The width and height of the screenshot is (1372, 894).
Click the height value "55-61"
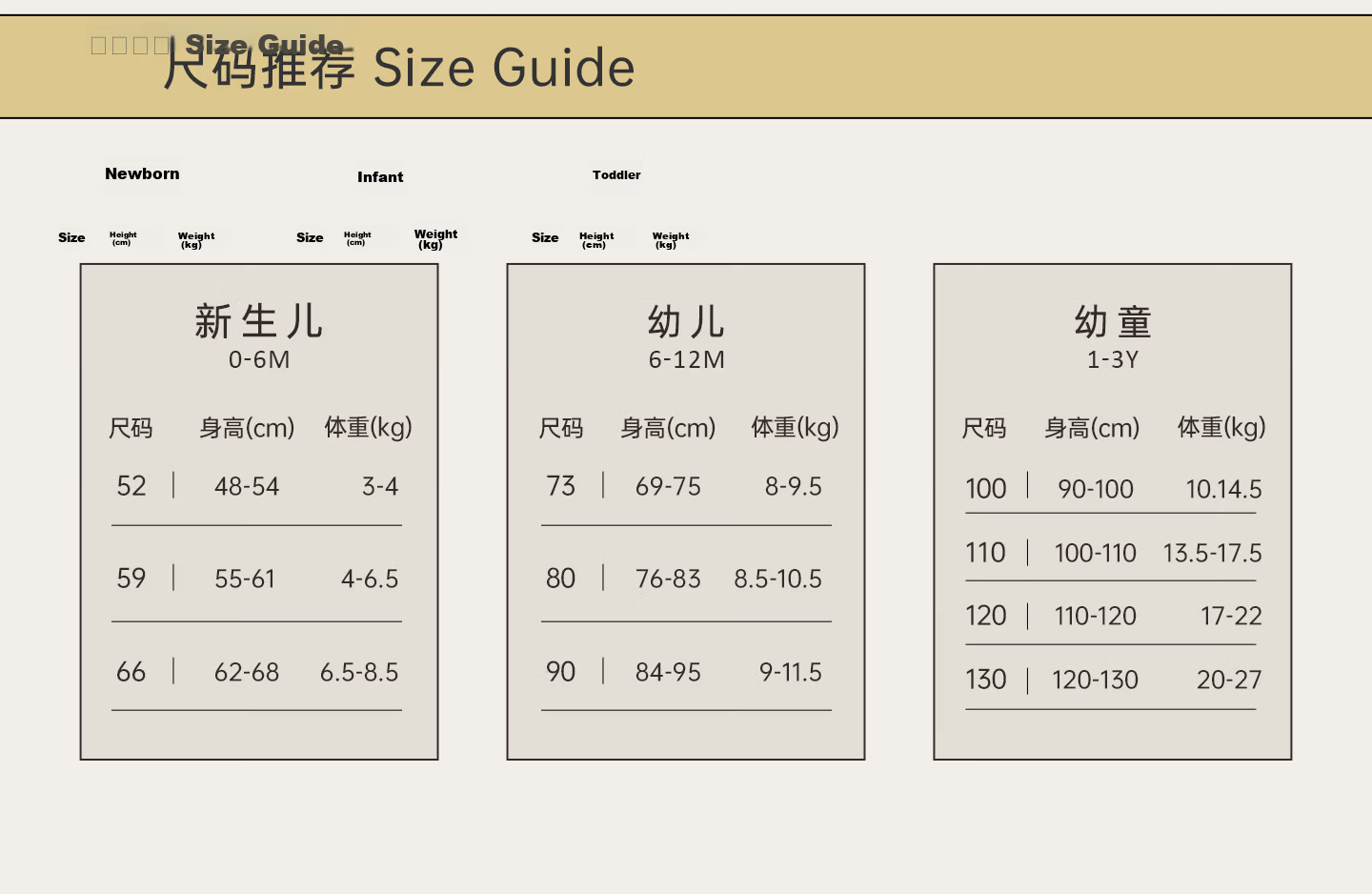click(245, 579)
